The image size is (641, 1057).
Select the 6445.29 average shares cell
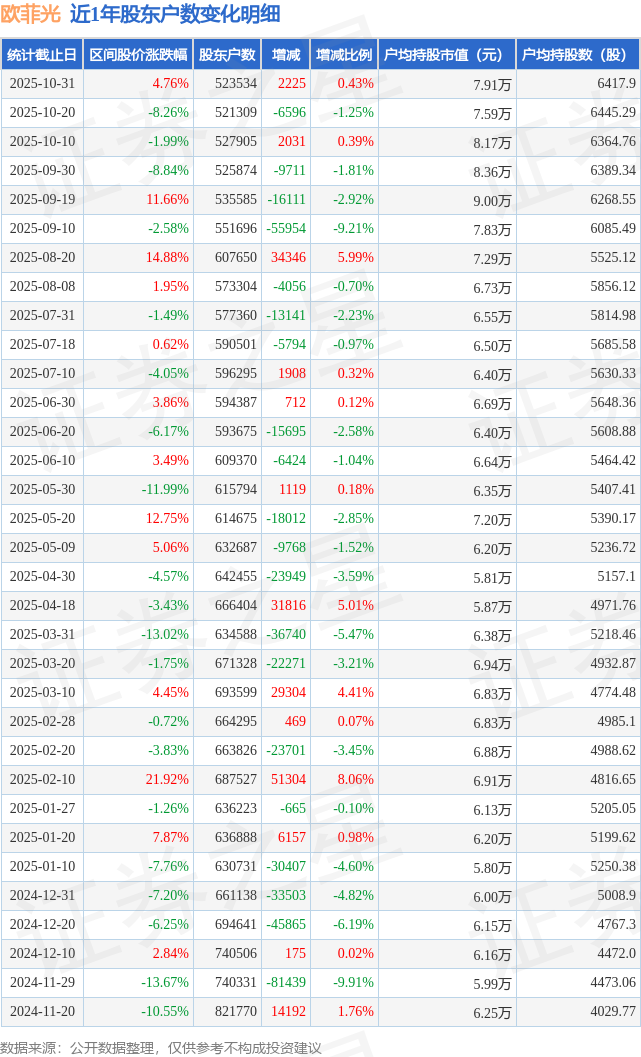[x=613, y=112]
